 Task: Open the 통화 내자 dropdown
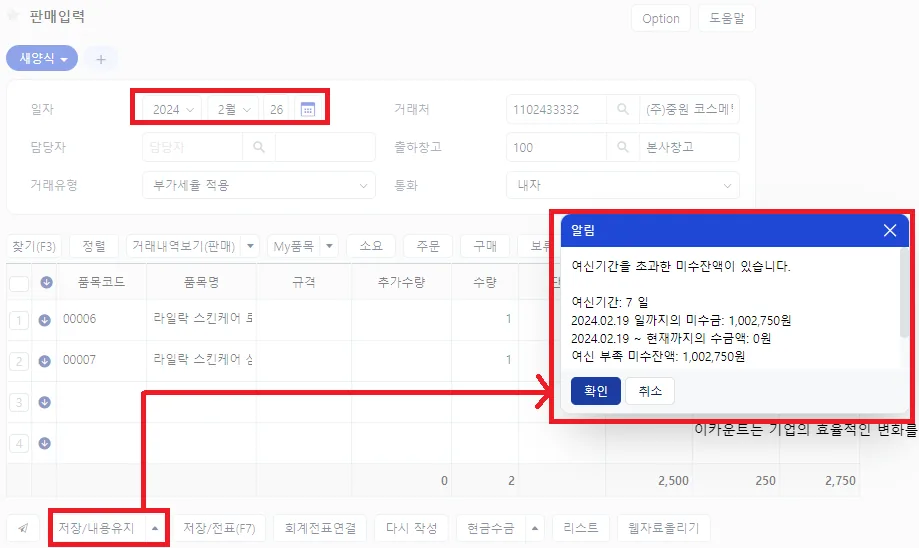[x=622, y=185]
